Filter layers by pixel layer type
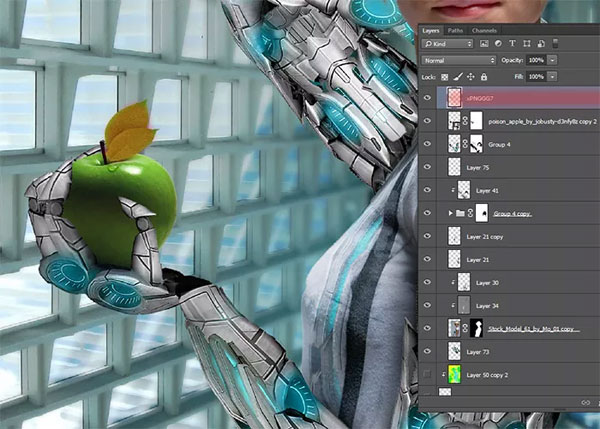600x429 pixels. pyautogui.click(x=484, y=44)
